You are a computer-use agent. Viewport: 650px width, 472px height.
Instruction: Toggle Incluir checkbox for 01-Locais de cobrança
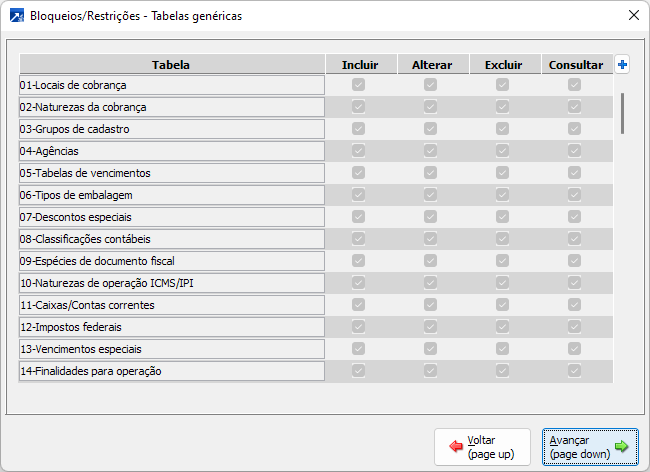(359, 85)
